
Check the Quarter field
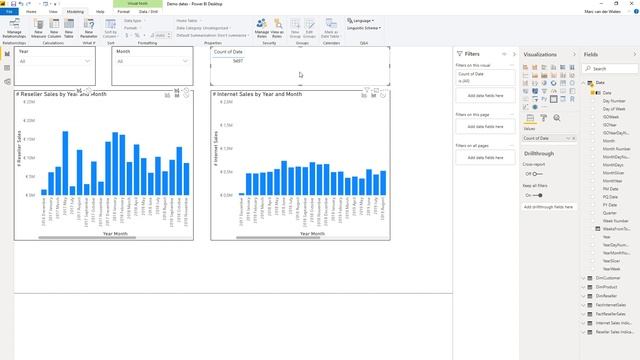coord(593,213)
